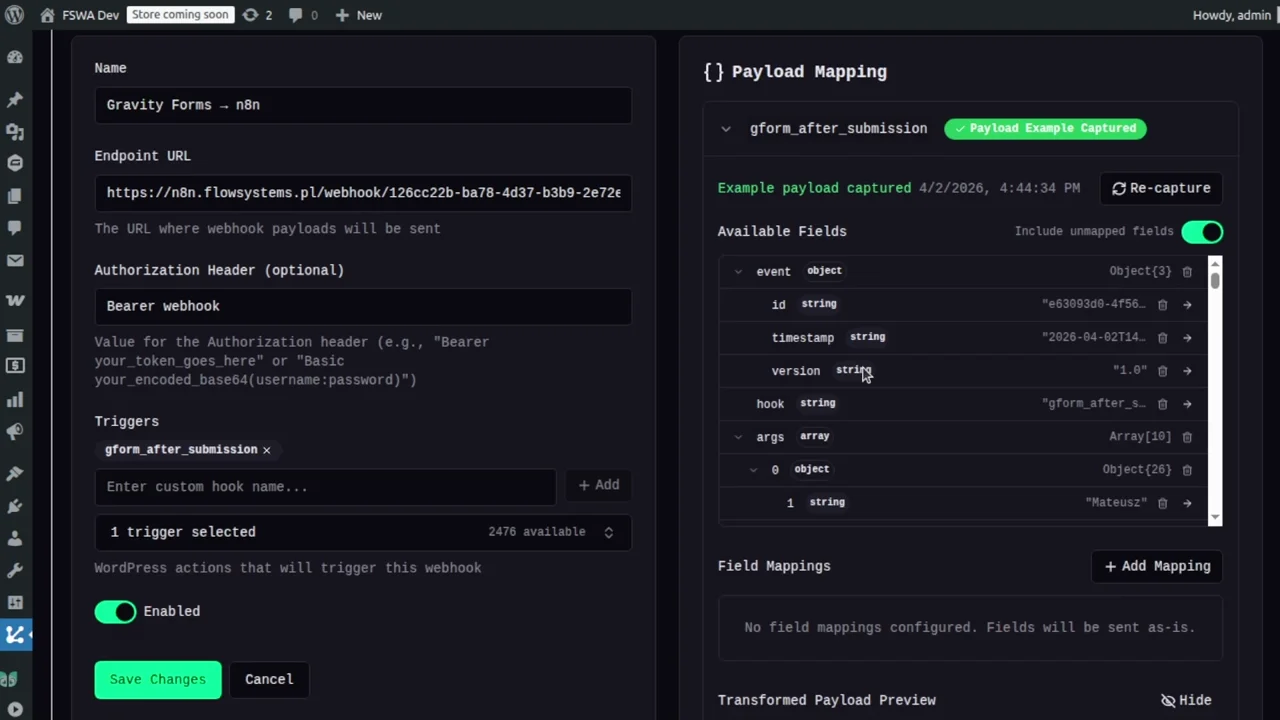
Task: Click the Store coming soon badge
Action: [181, 15]
